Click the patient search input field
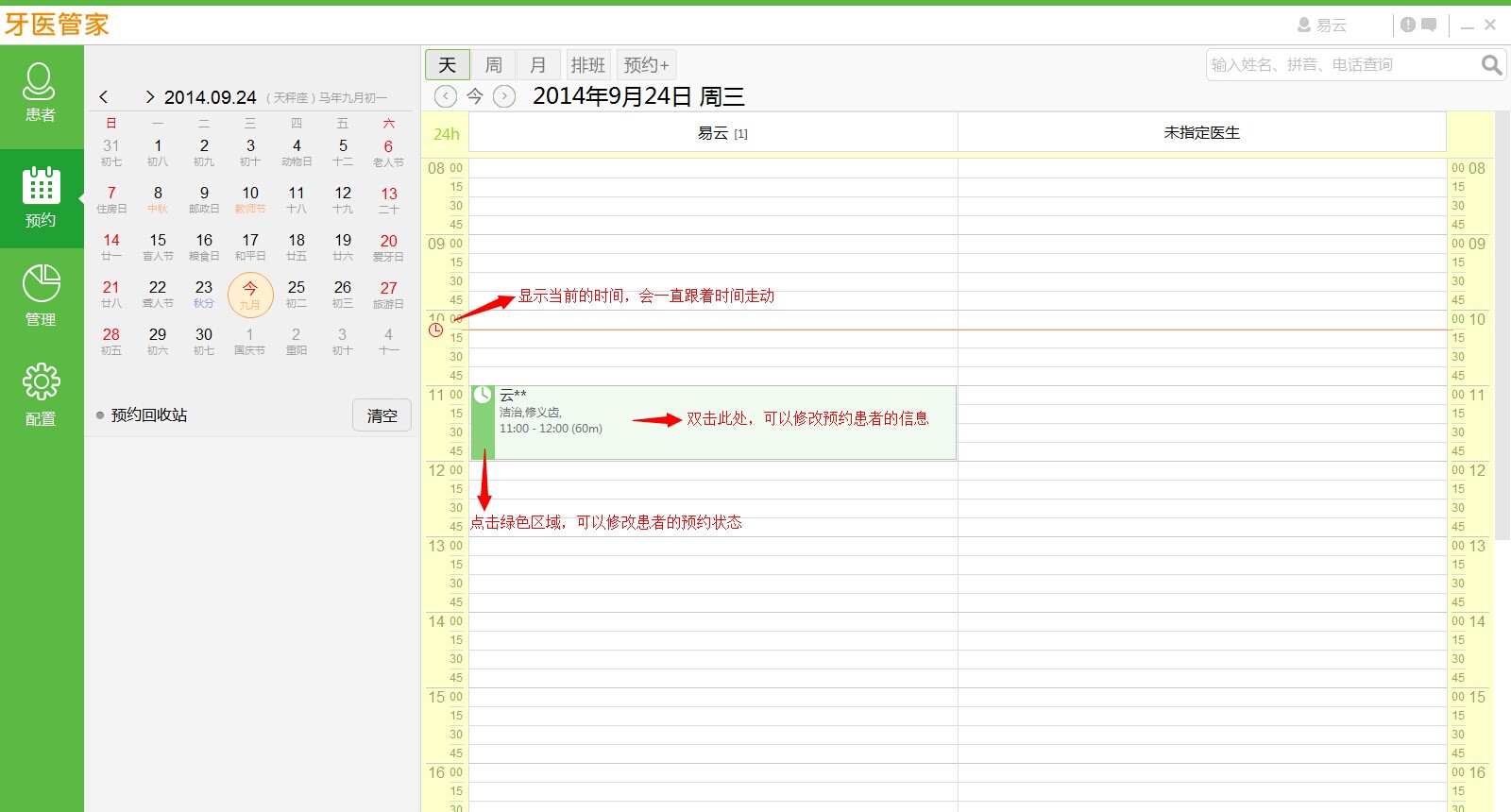This screenshot has height=812, width=1511. (x=1341, y=65)
